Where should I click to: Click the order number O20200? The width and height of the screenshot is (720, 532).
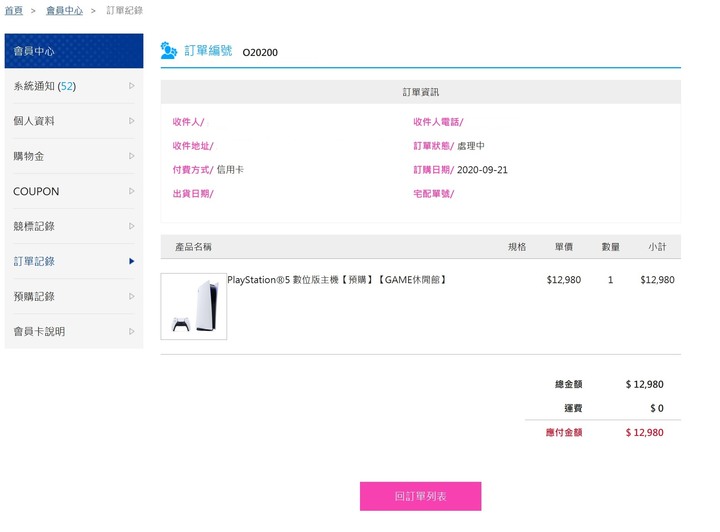[x=260, y=52]
